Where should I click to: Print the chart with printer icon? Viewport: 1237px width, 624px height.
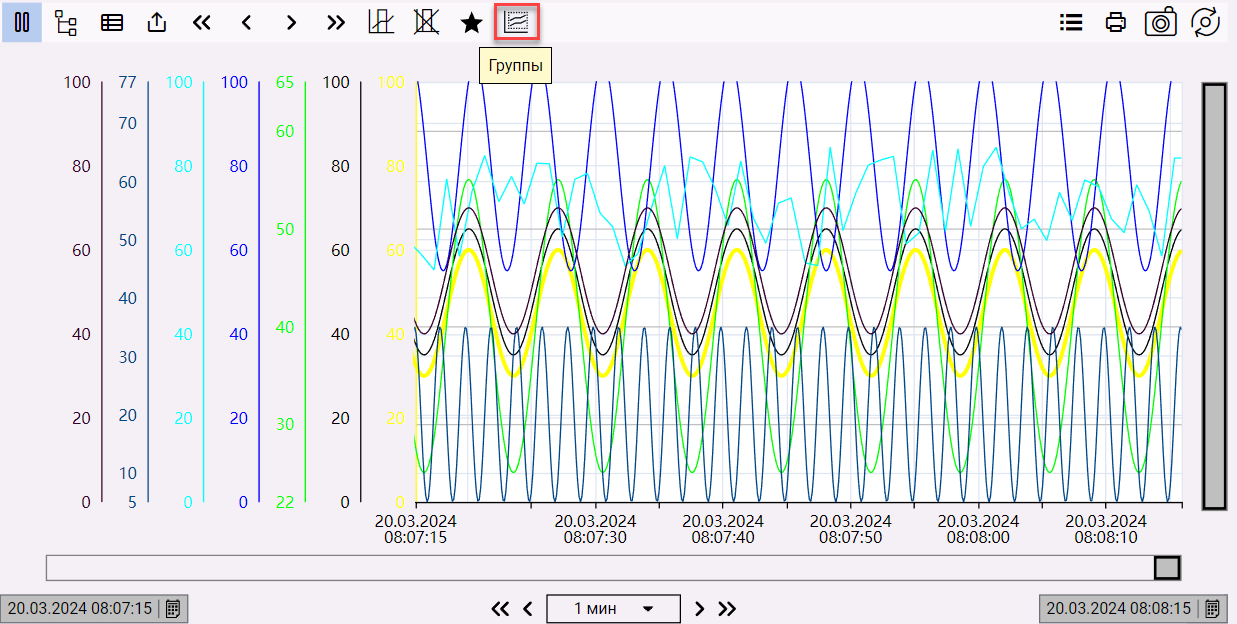[1116, 22]
